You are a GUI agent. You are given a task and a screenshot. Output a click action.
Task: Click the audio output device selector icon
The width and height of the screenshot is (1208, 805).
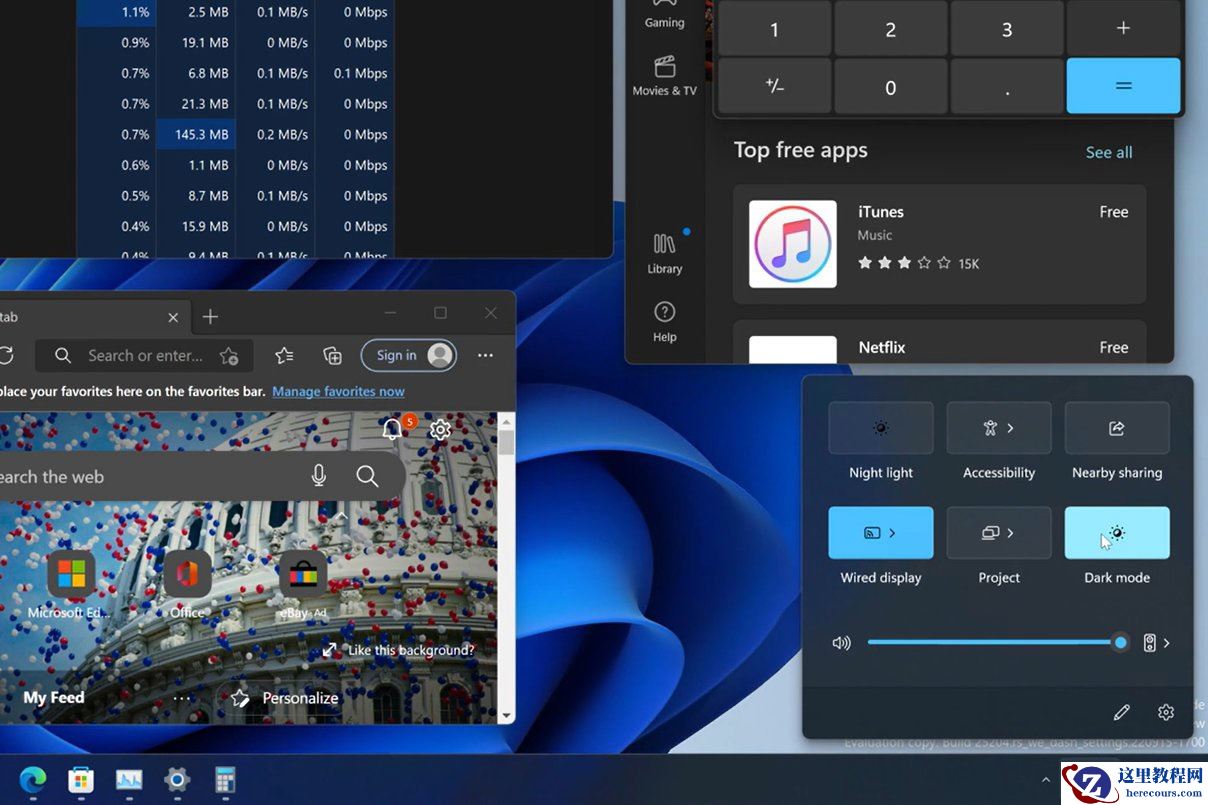1150,643
